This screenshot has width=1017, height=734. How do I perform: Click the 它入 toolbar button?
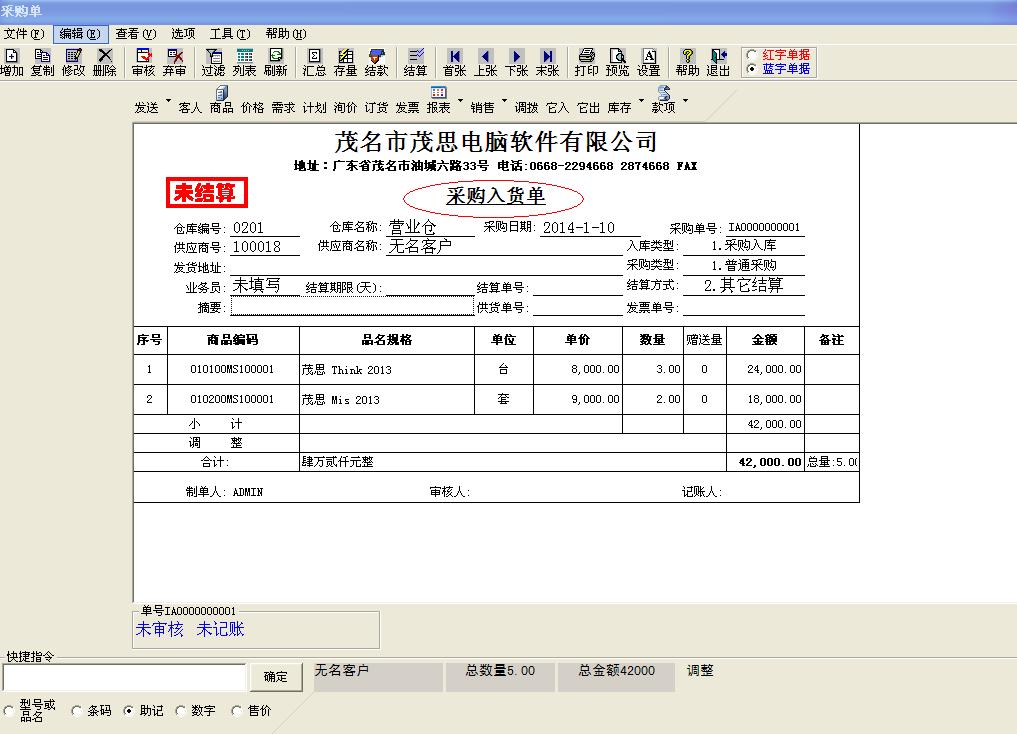557,107
